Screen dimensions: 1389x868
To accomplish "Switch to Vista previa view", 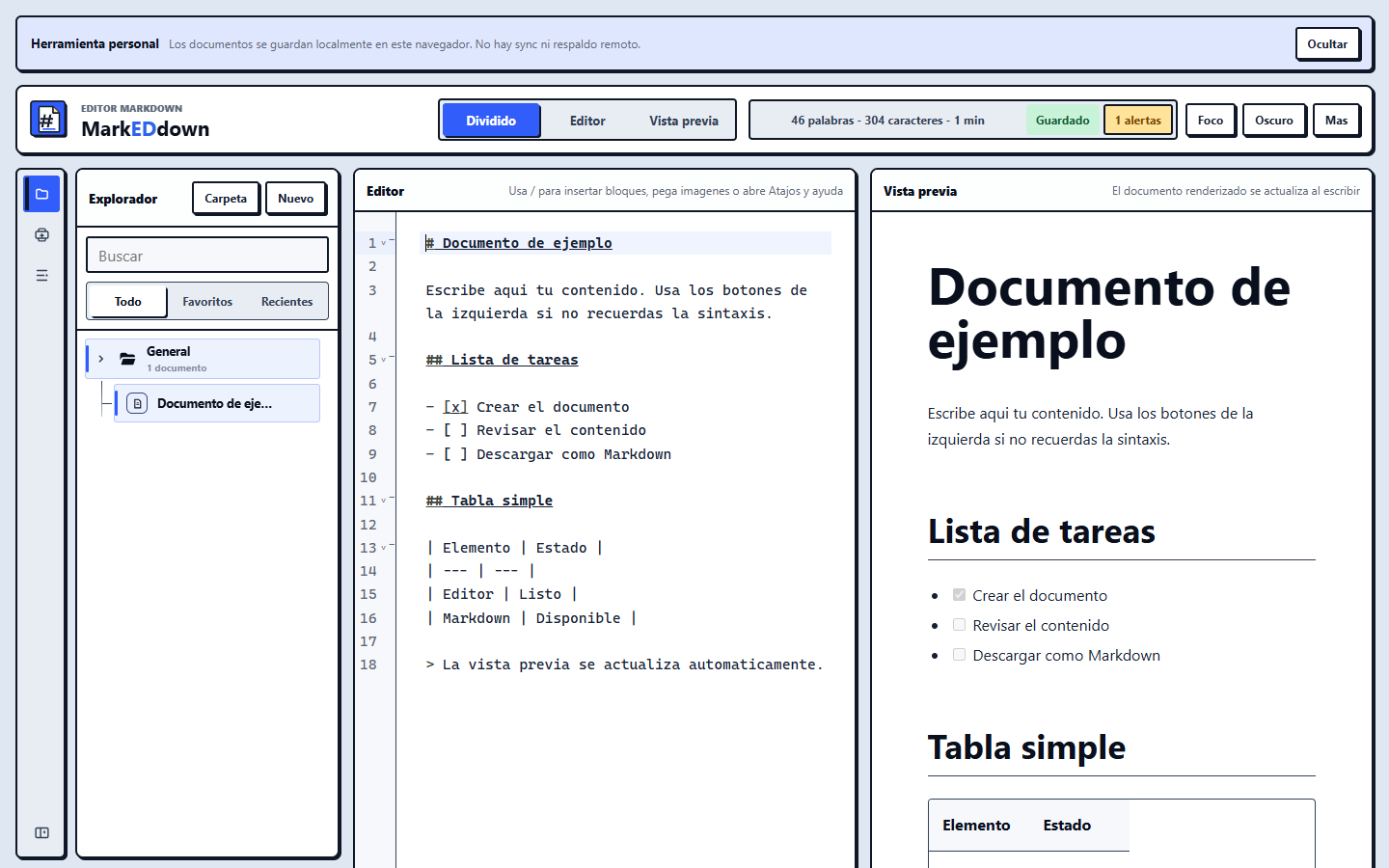I will click(684, 121).
